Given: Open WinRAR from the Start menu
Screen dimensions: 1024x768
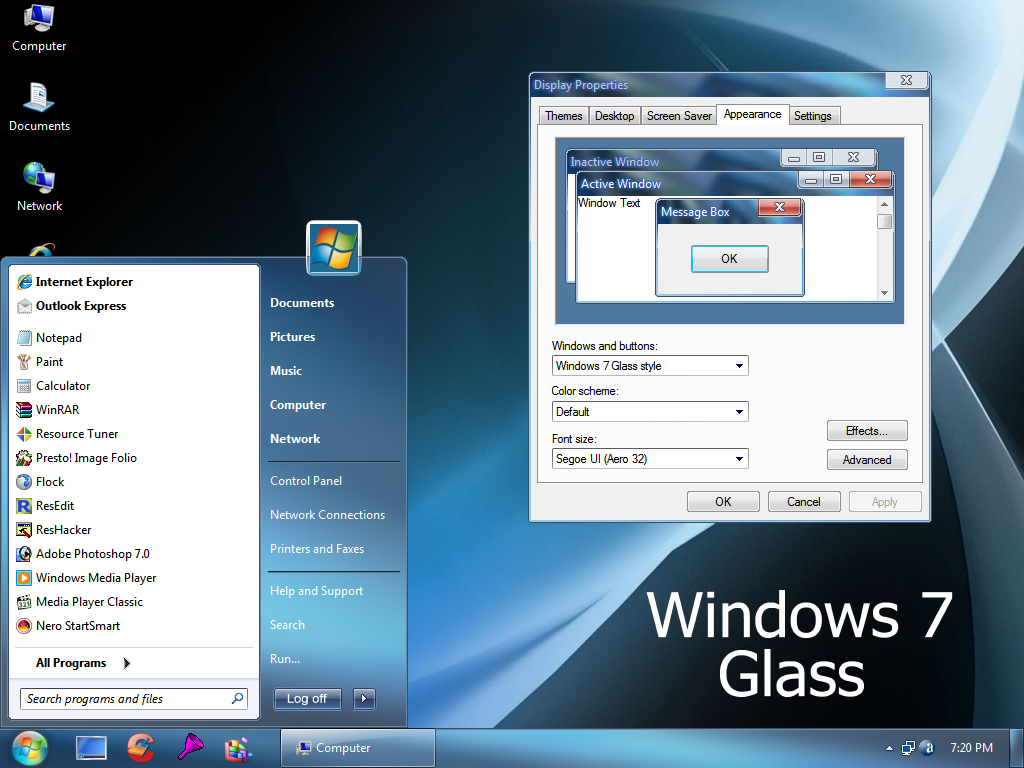Looking at the screenshot, I should 62,409.
